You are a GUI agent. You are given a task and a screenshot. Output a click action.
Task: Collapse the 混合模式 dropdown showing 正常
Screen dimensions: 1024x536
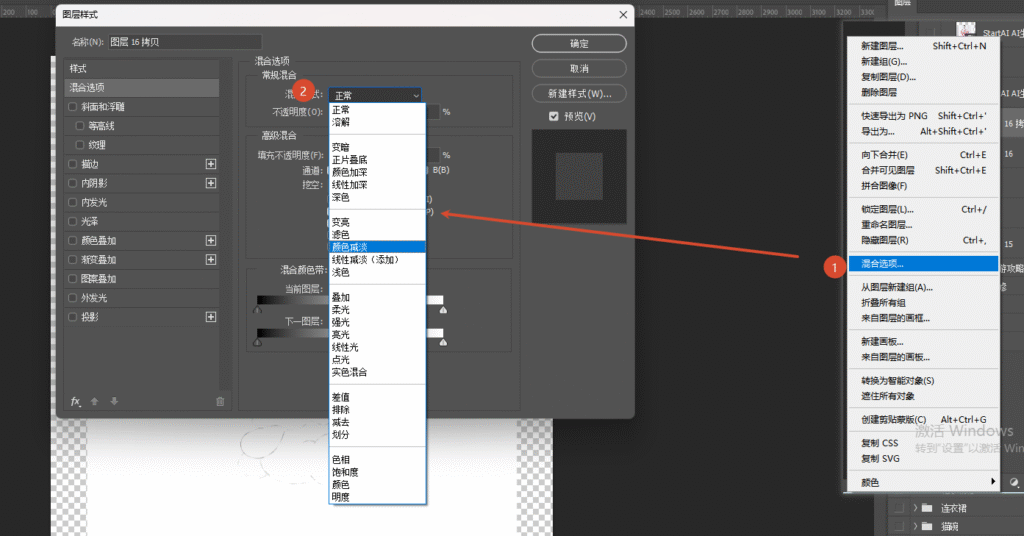tap(375, 95)
